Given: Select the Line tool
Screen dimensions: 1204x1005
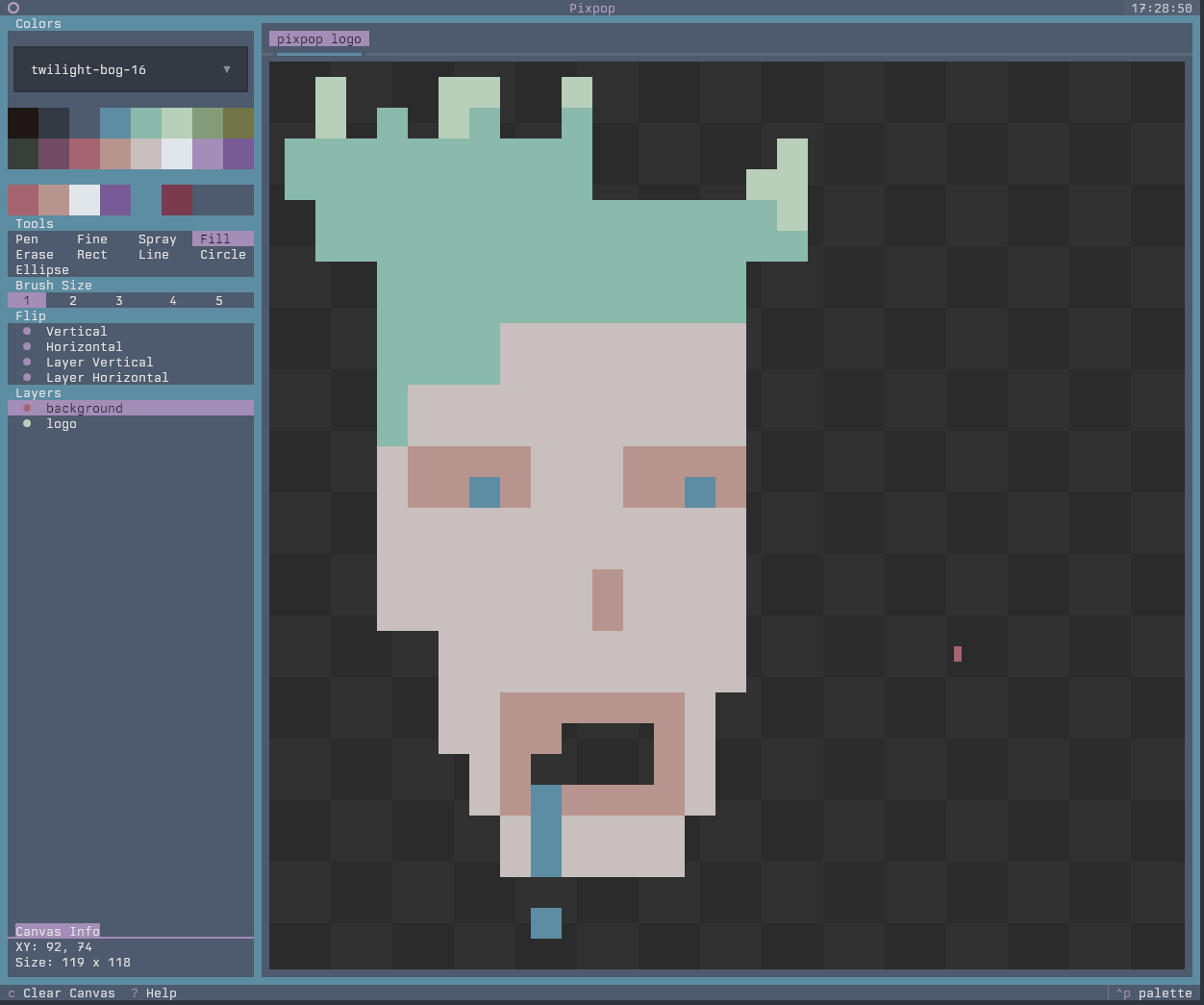Looking at the screenshot, I should tap(154, 254).
